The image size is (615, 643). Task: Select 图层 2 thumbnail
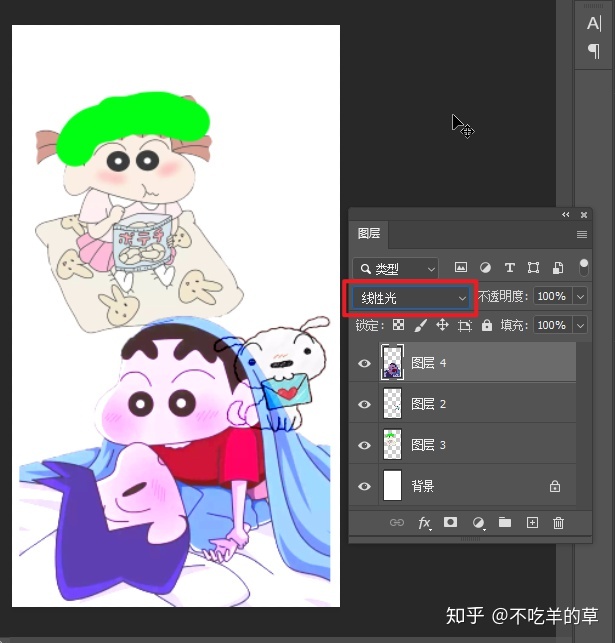(x=392, y=404)
